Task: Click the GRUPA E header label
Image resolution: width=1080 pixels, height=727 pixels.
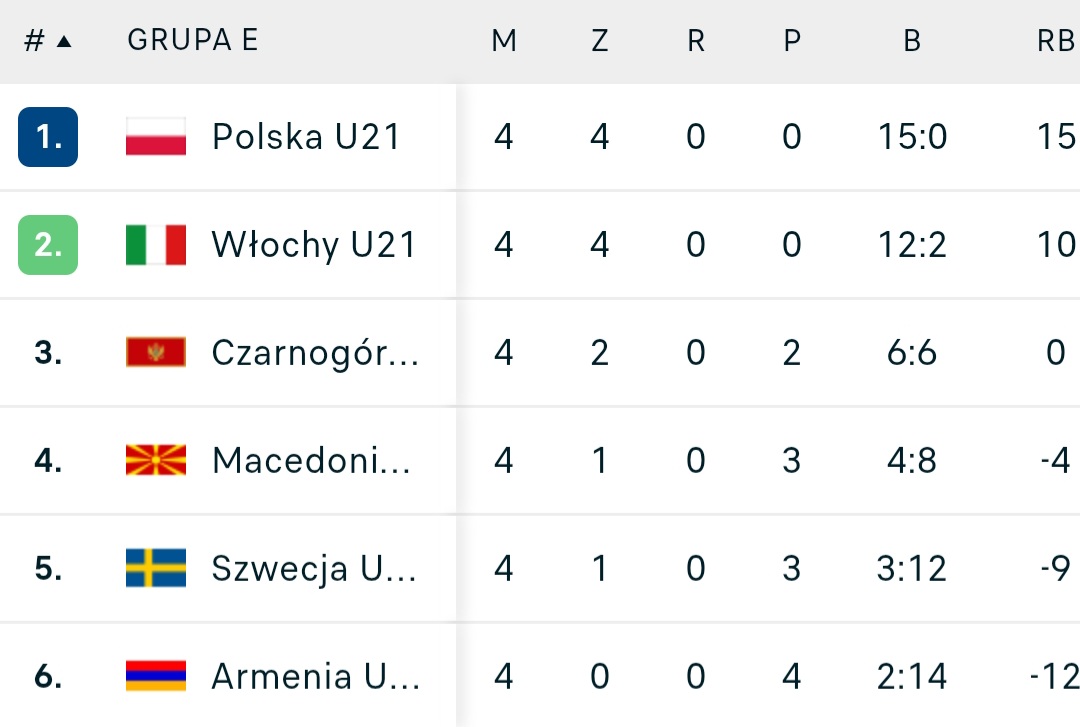Action: pyautogui.click(x=193, y=40)
